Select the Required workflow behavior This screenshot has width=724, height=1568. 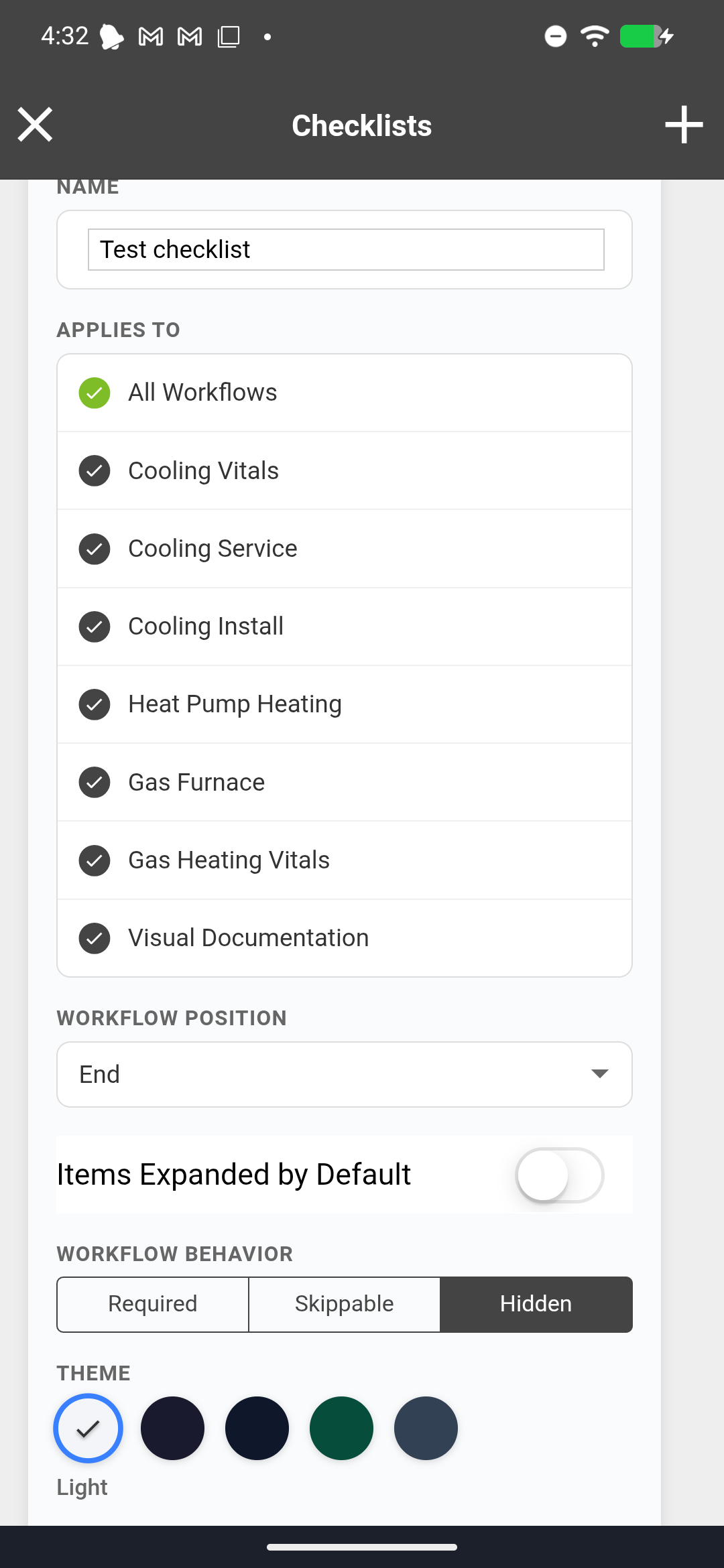coord(153,1304)
